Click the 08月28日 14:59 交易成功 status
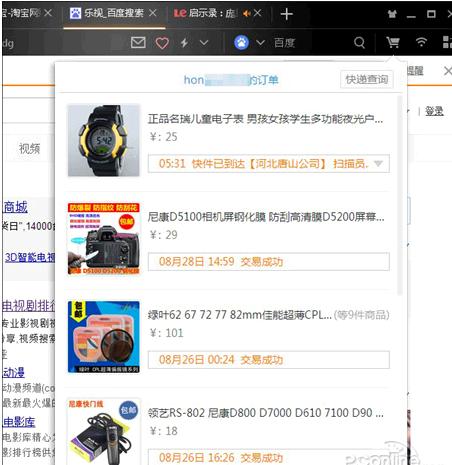This screenshot has width=452, height=465. [x=269, y=262]
